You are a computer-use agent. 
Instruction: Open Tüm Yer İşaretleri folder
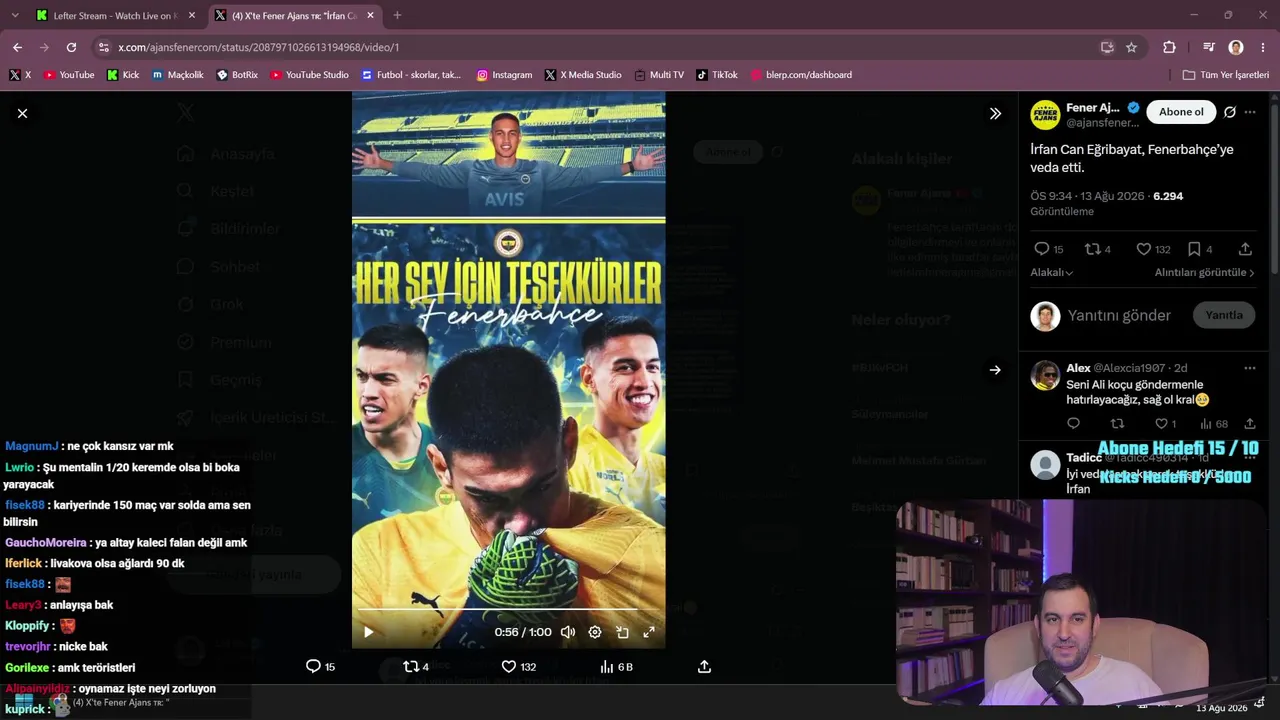click(x=1225, y=75)
